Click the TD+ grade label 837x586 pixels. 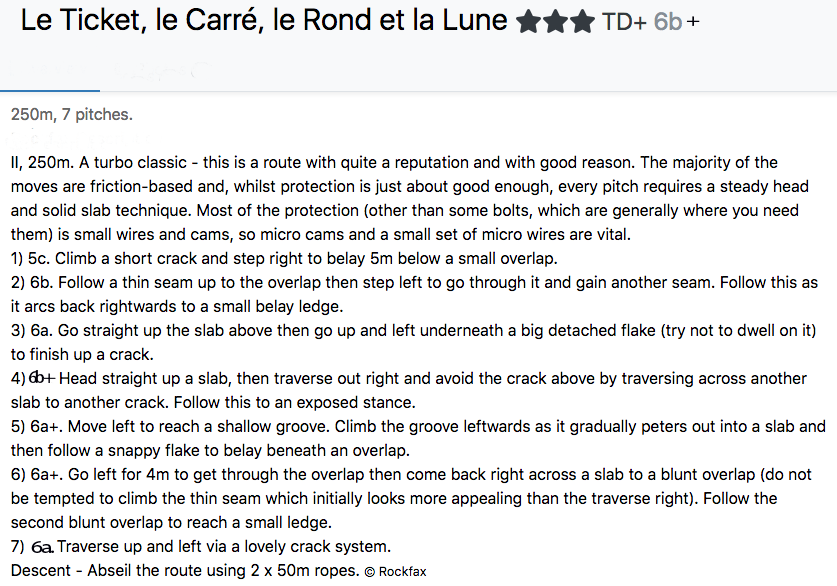click(625, 22)
